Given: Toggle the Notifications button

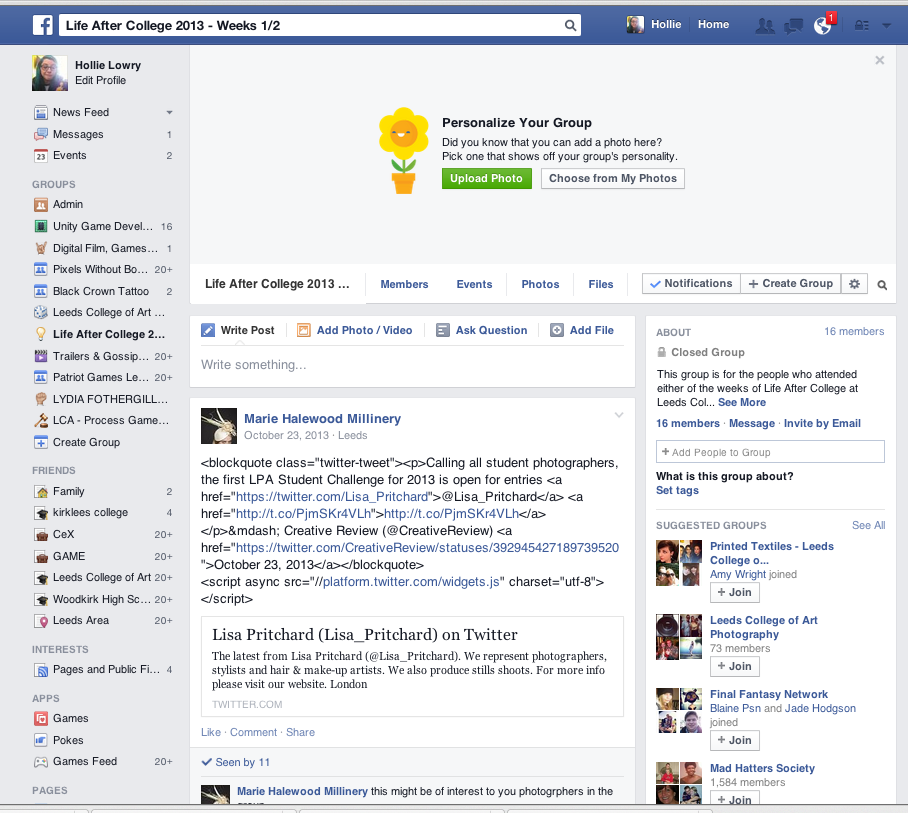Looking at the screenshot, I should click(691, 284).
